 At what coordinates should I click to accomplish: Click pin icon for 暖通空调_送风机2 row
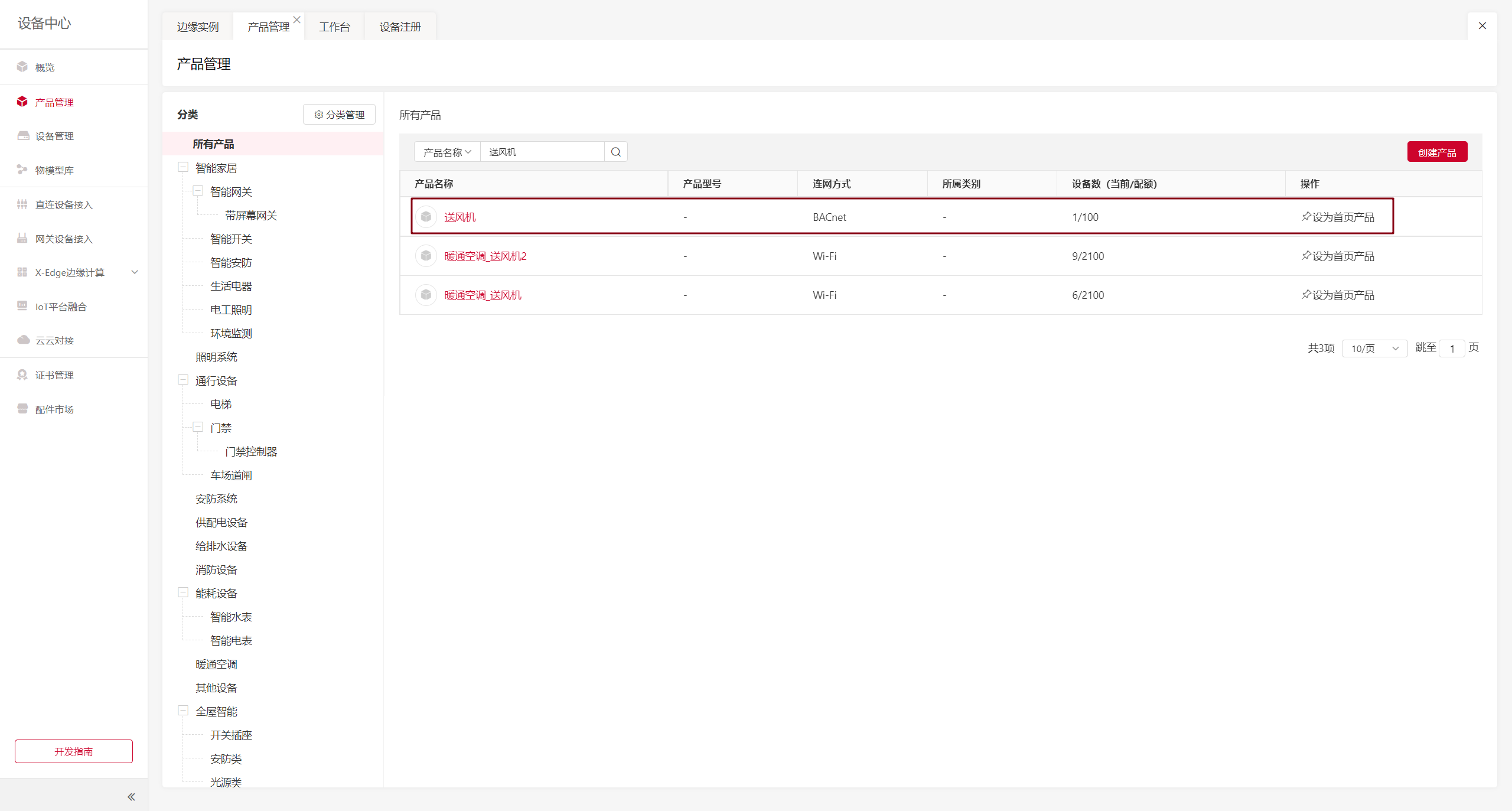click(x=1306, y=255)
